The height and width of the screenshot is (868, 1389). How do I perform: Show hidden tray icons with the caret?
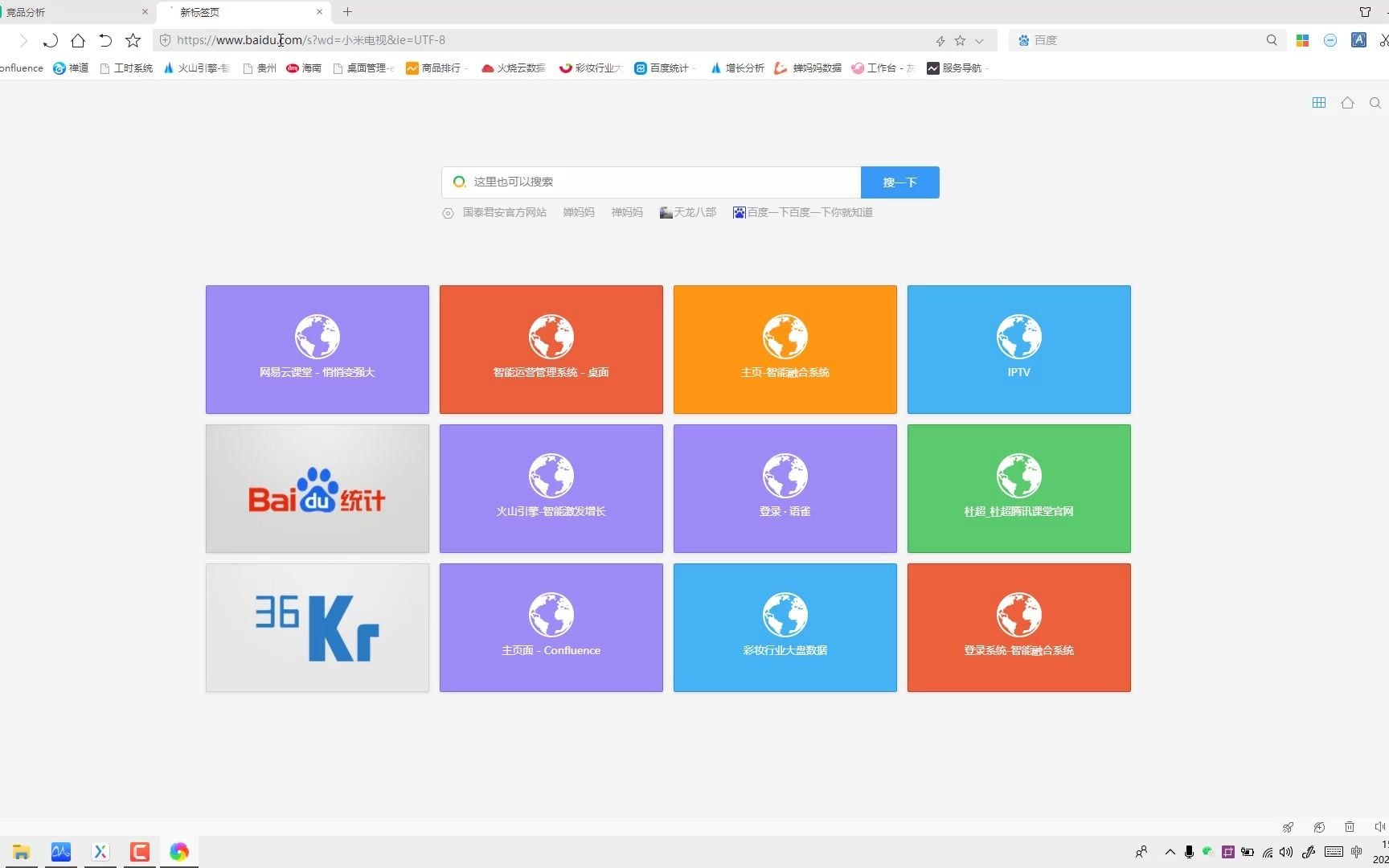pyautogui.click(x=1170, y=852)
